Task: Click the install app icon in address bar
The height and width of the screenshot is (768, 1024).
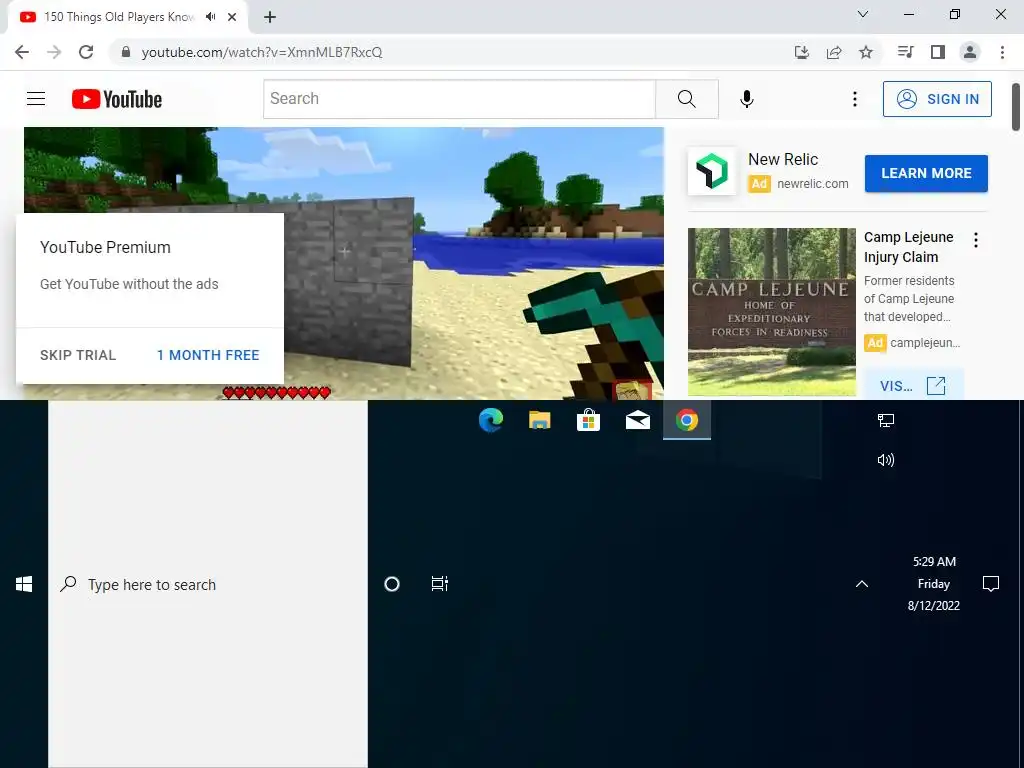Action: pos(801,52)
